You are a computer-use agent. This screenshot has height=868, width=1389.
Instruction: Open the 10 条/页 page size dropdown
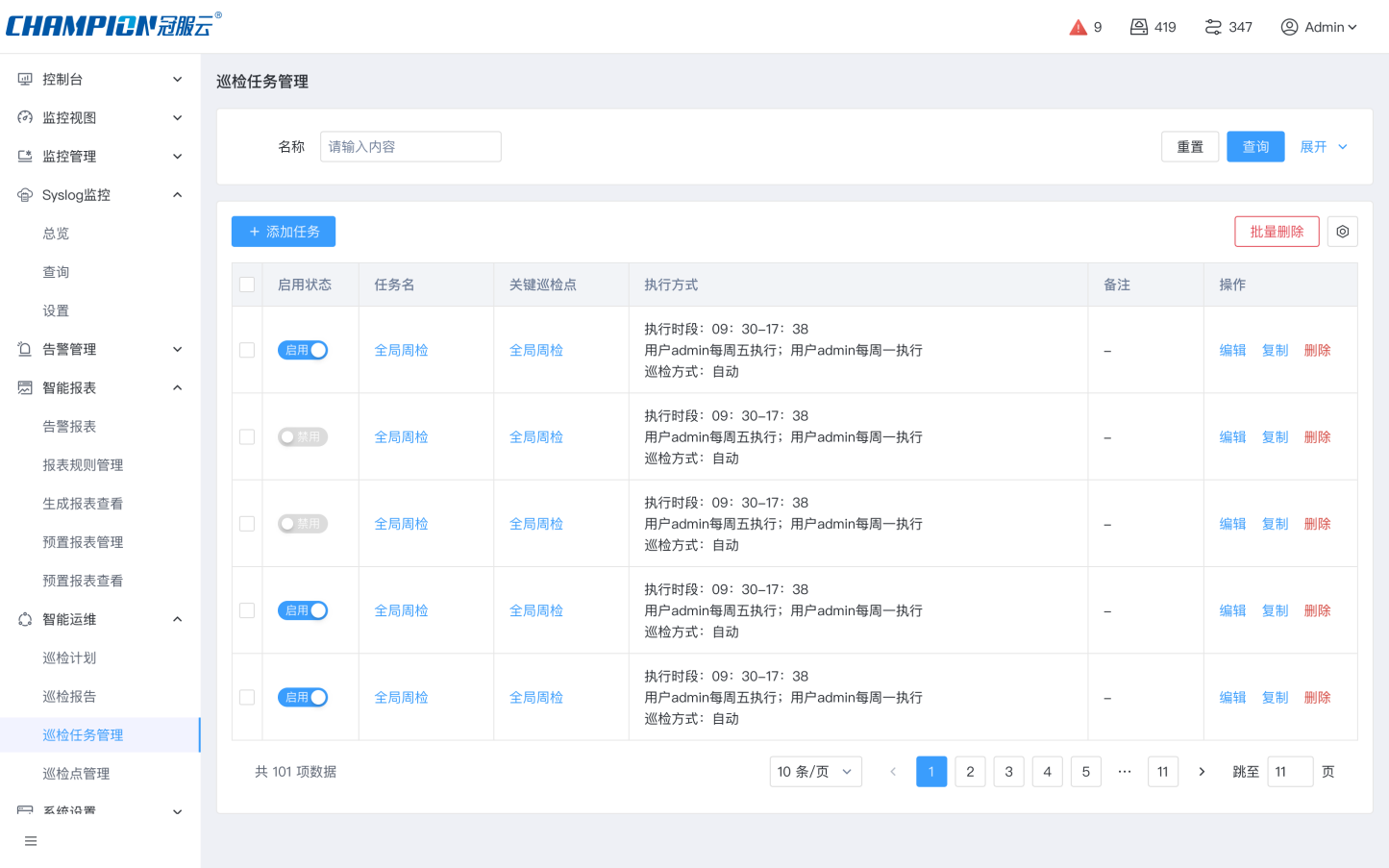pos(815,772)
